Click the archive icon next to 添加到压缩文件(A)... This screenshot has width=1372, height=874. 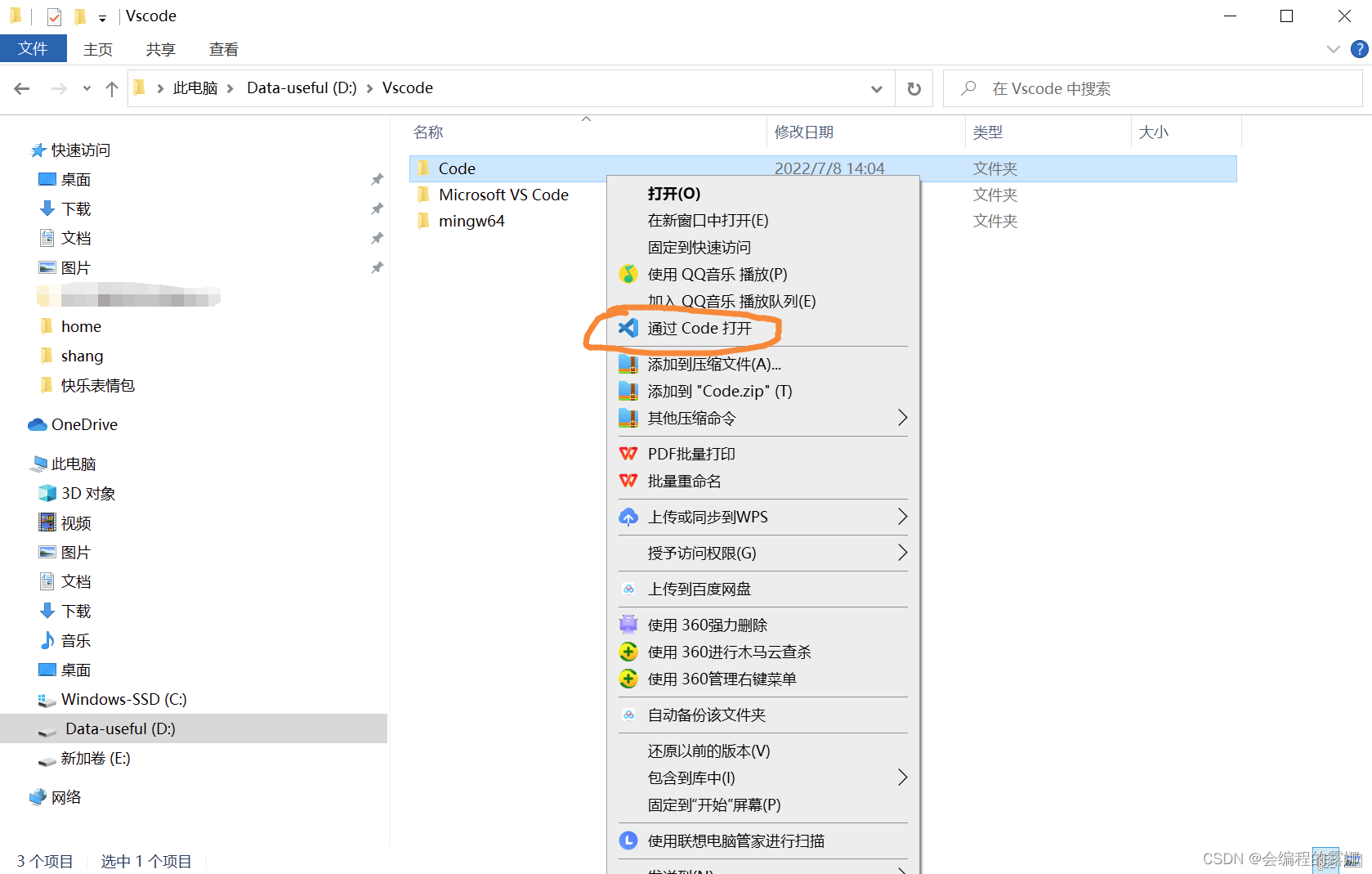coord(628,364)
